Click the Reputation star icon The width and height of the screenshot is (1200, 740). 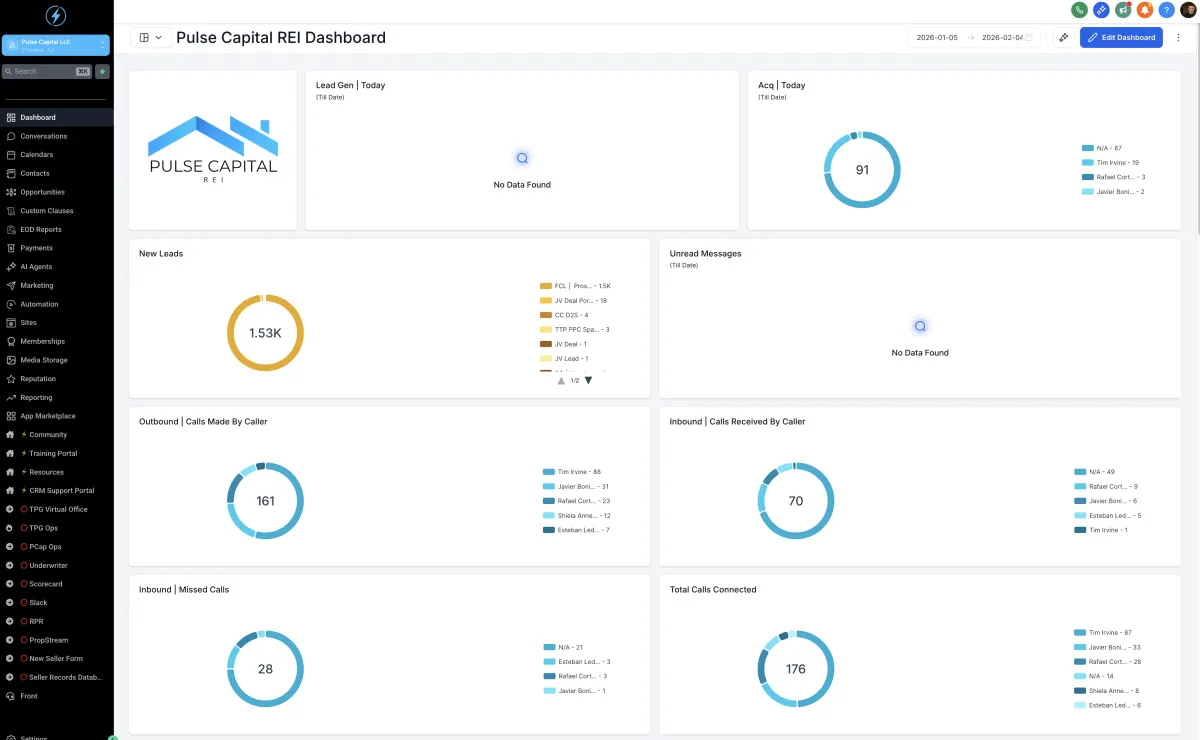click(x=10, y=379)
